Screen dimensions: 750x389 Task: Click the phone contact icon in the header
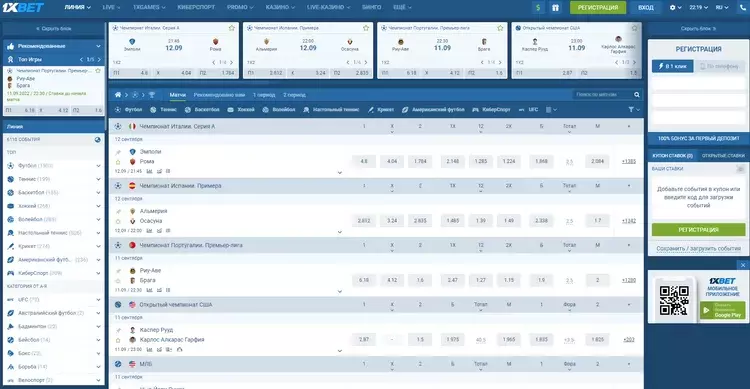coord(742,8)
